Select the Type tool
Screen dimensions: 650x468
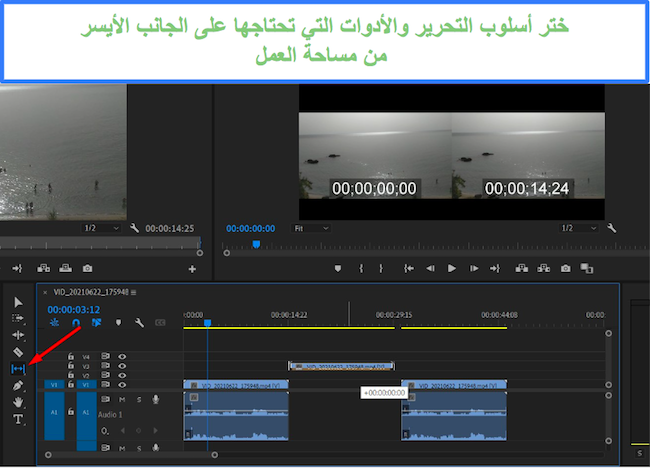pyautogui.click(x=18, y=419)
